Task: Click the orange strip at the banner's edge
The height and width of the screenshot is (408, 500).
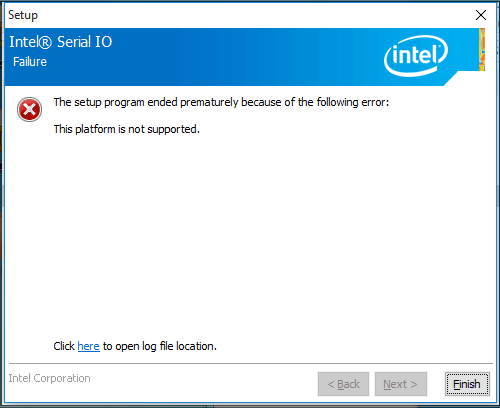Action: (482, 49)
